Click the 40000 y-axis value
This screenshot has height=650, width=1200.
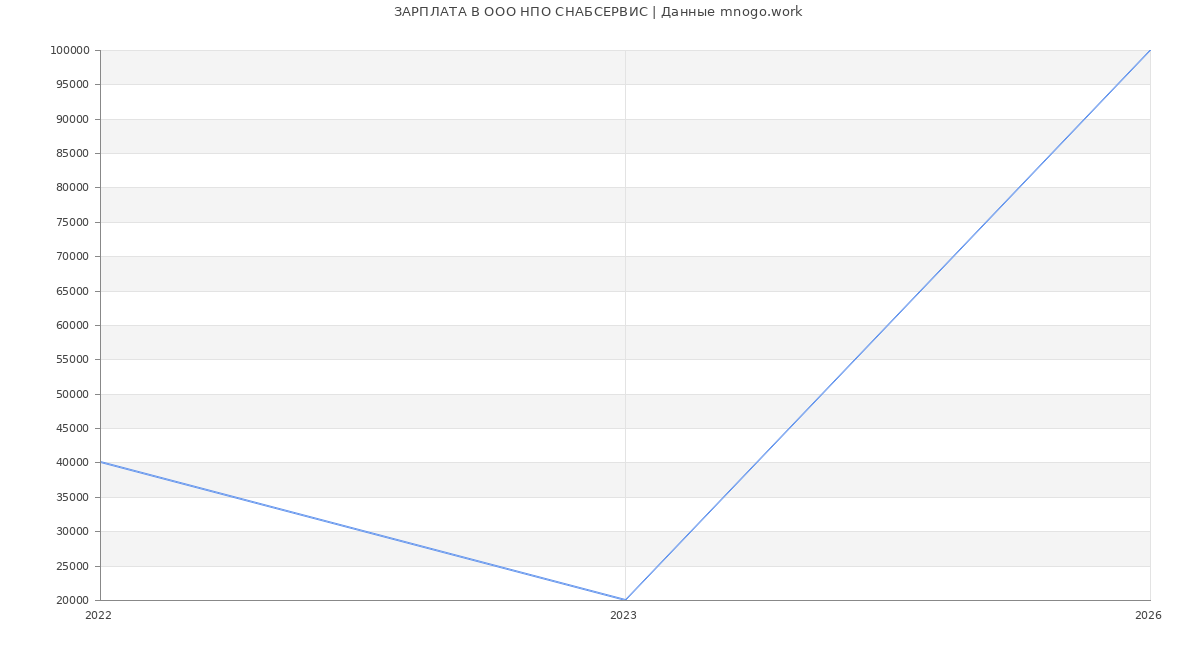pyautogui.click(x=72, y=462)
